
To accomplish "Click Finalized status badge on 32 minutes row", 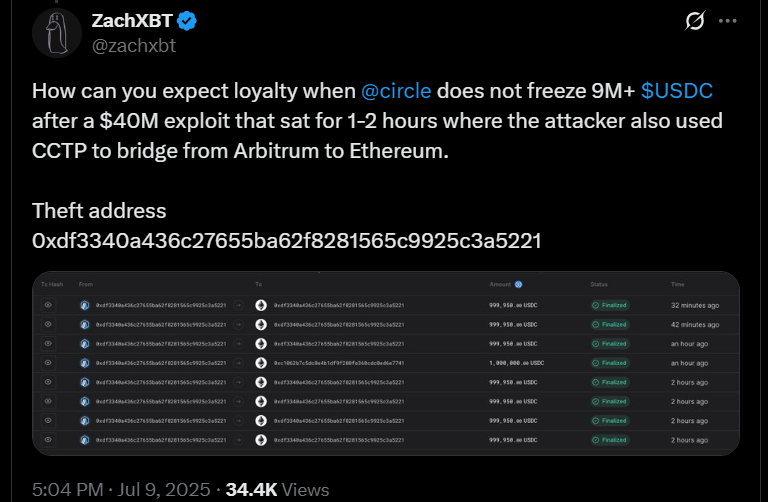I will (x=610, y=305).
